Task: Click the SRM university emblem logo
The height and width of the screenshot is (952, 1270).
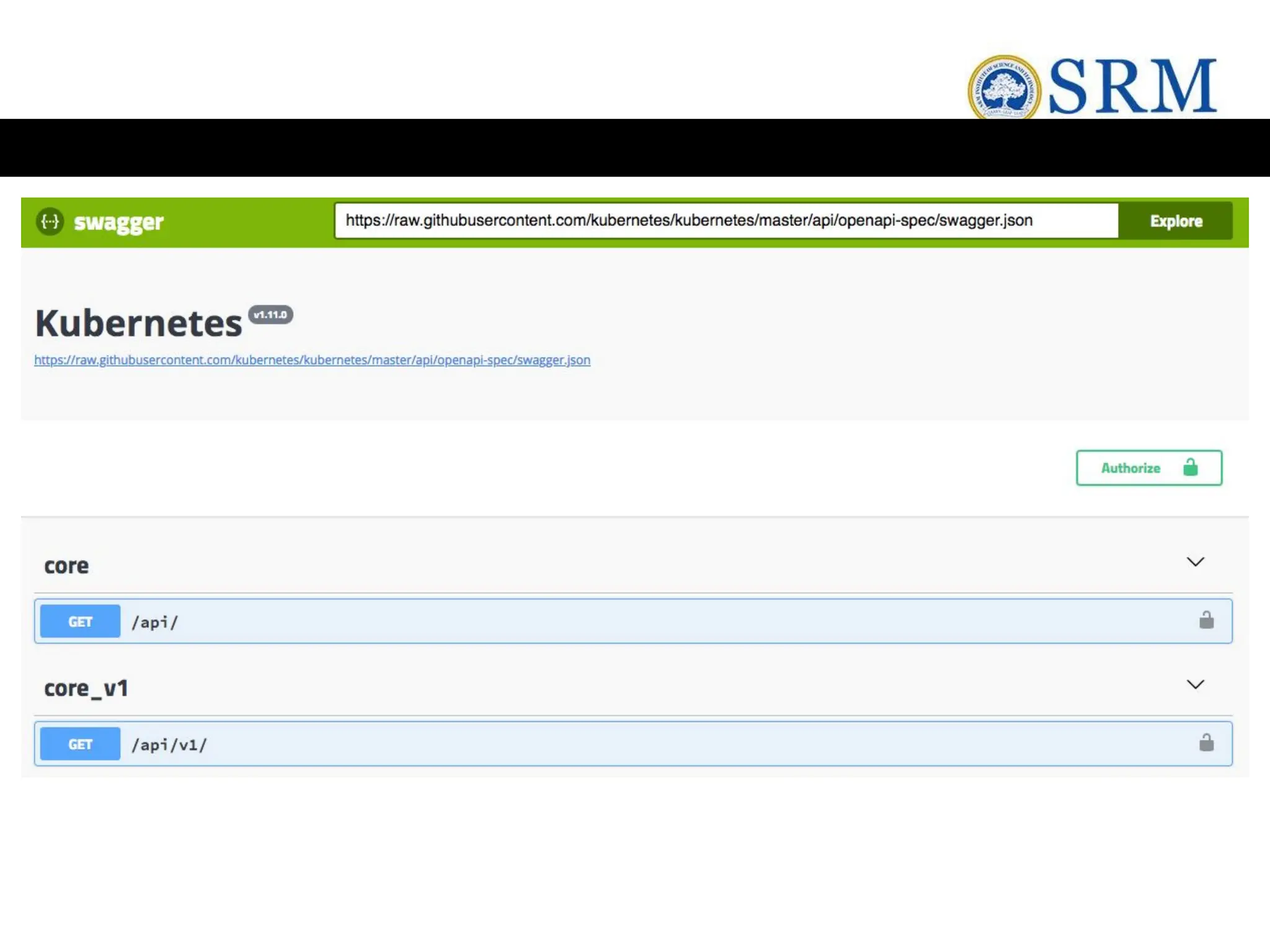Action: tap(1004, 89)
